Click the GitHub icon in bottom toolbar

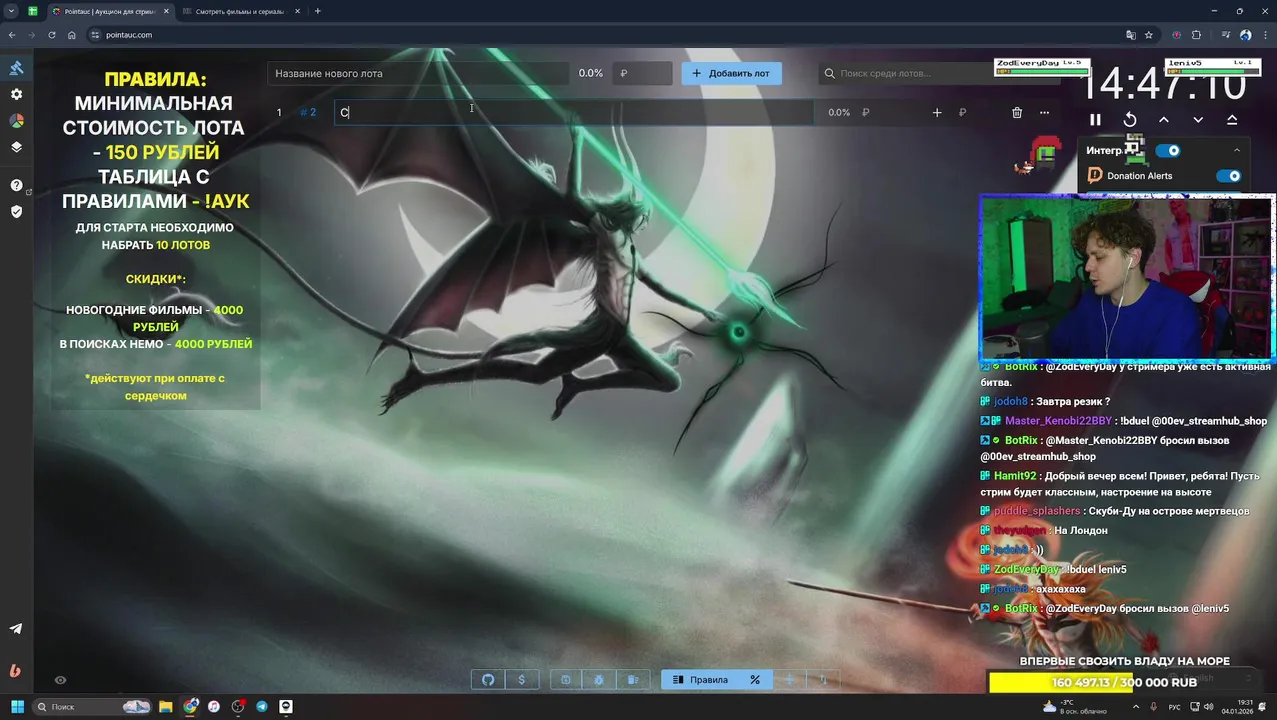(488, 680)
